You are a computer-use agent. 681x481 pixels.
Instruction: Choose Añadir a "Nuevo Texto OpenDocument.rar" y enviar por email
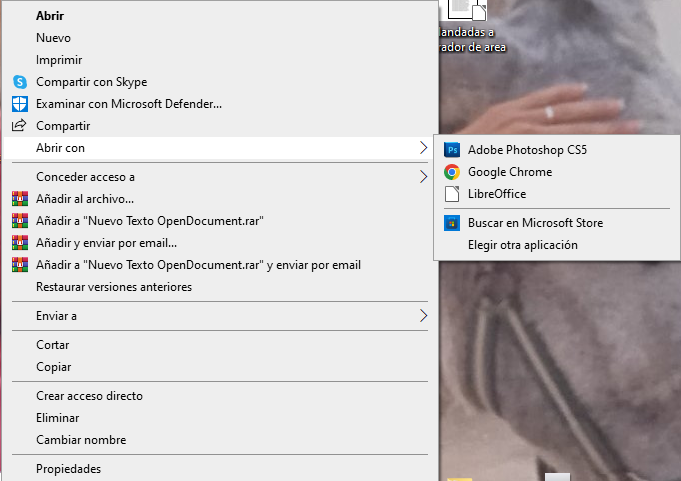pyautogui.click(x=221, y=265)
